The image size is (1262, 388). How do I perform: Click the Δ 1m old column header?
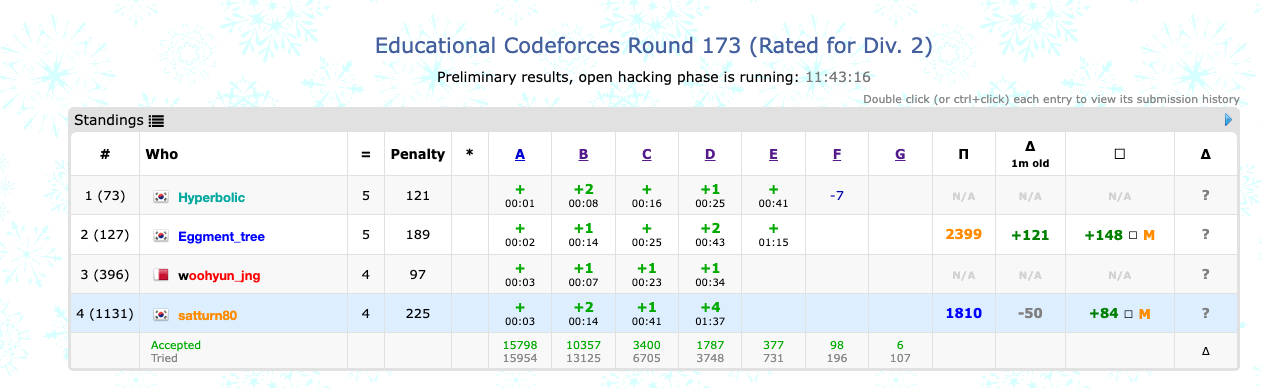[1030, 154]
